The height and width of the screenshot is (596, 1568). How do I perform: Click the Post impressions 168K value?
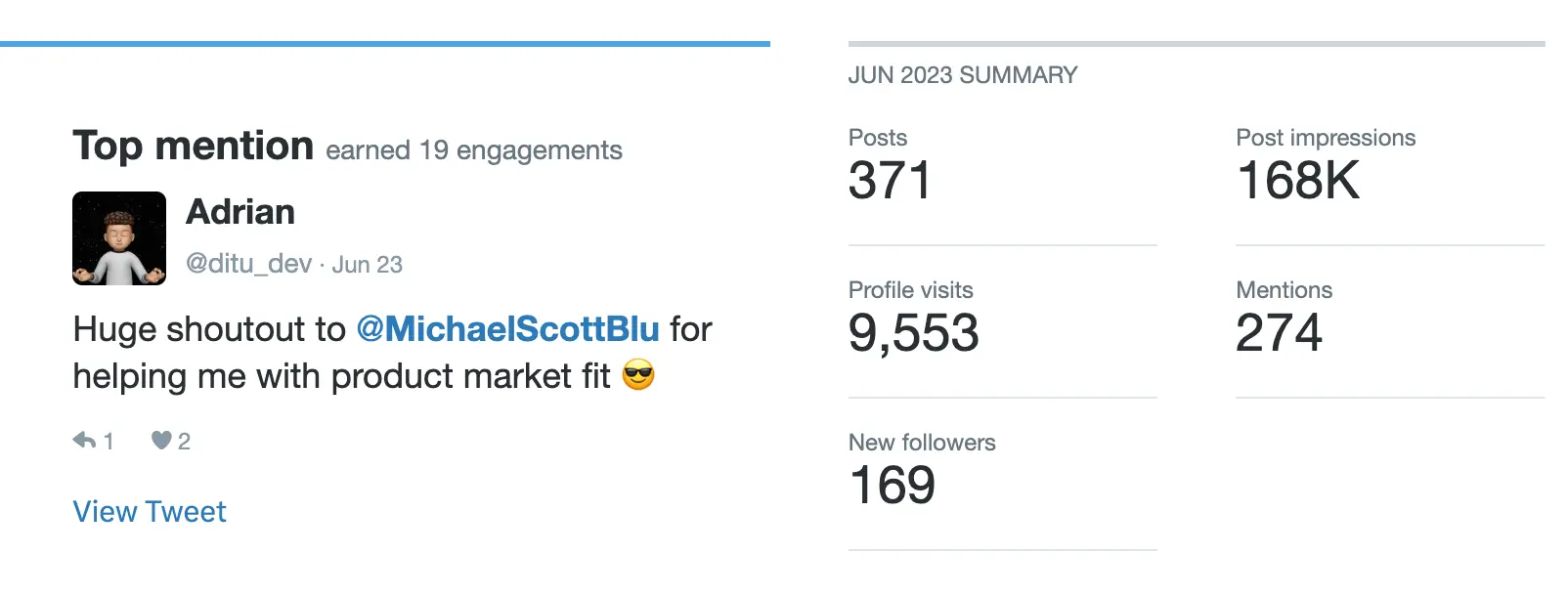[x=1297, y=179]
